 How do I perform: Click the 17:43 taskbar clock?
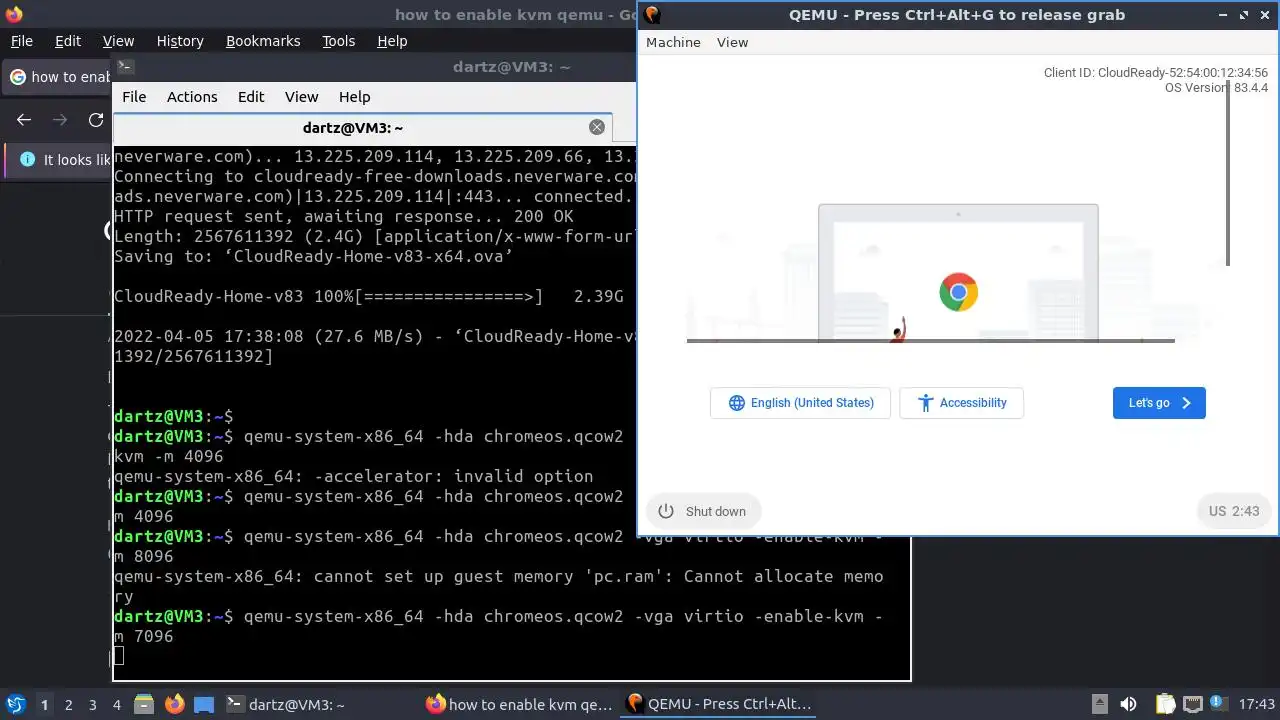[1256, 704]
